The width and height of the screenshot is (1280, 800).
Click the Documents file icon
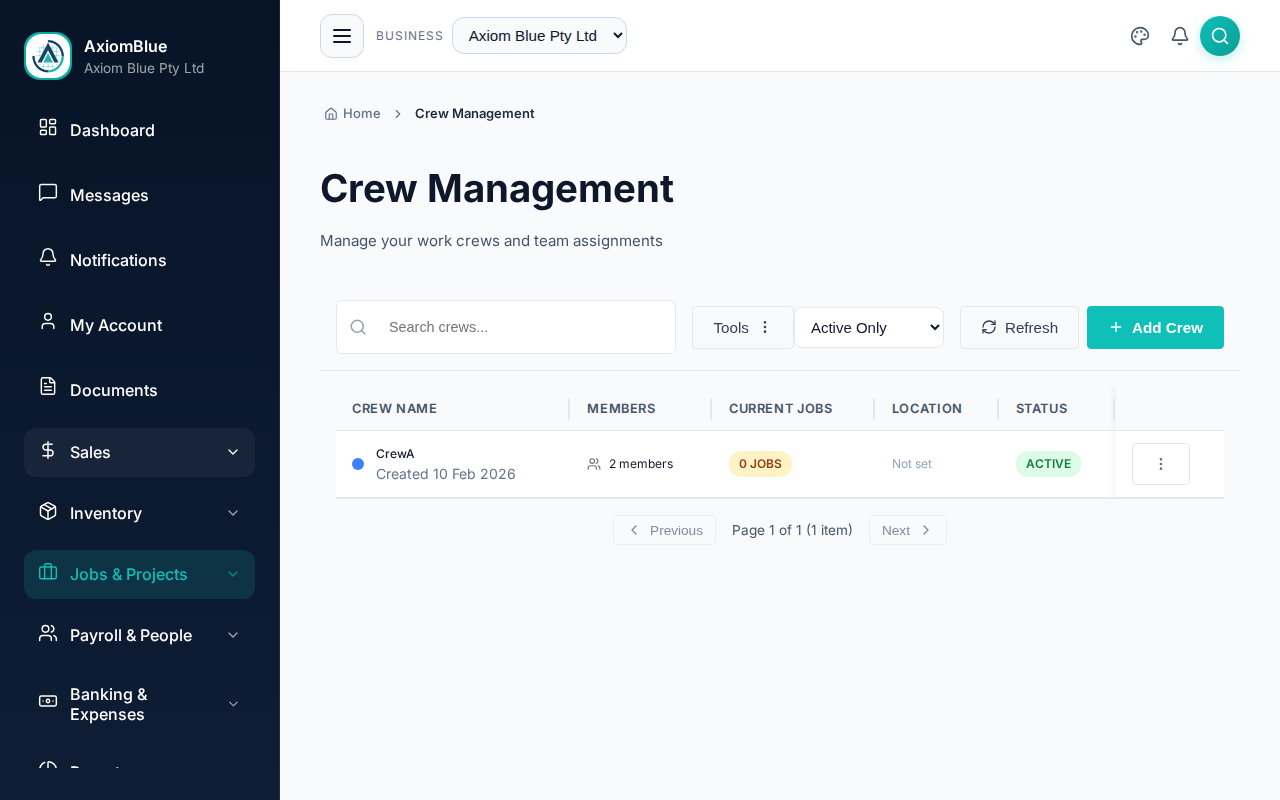tap(48, 386)
